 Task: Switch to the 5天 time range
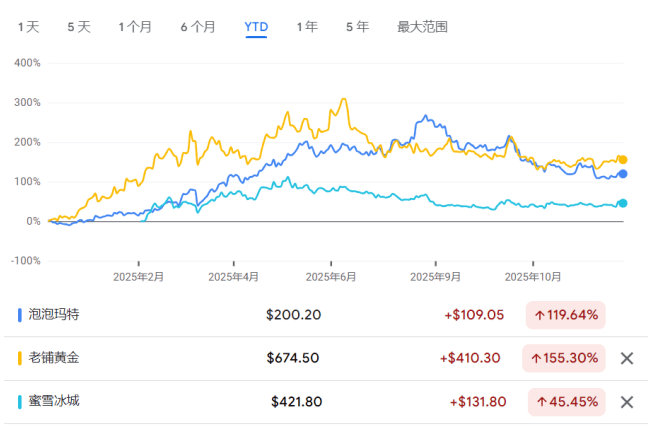click(x=79, y=27)
